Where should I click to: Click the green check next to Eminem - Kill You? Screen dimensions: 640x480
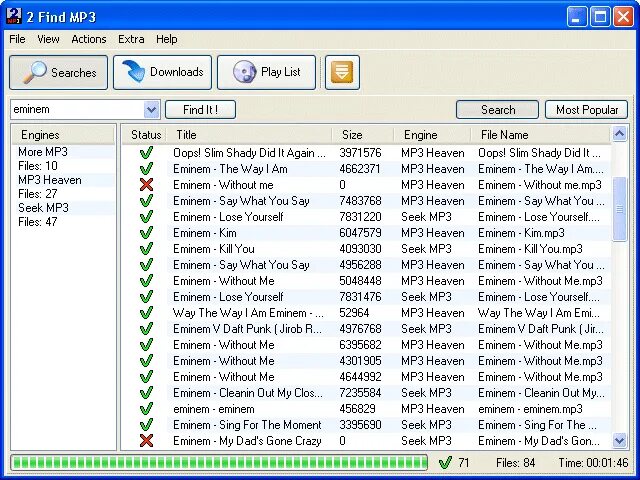146,249
